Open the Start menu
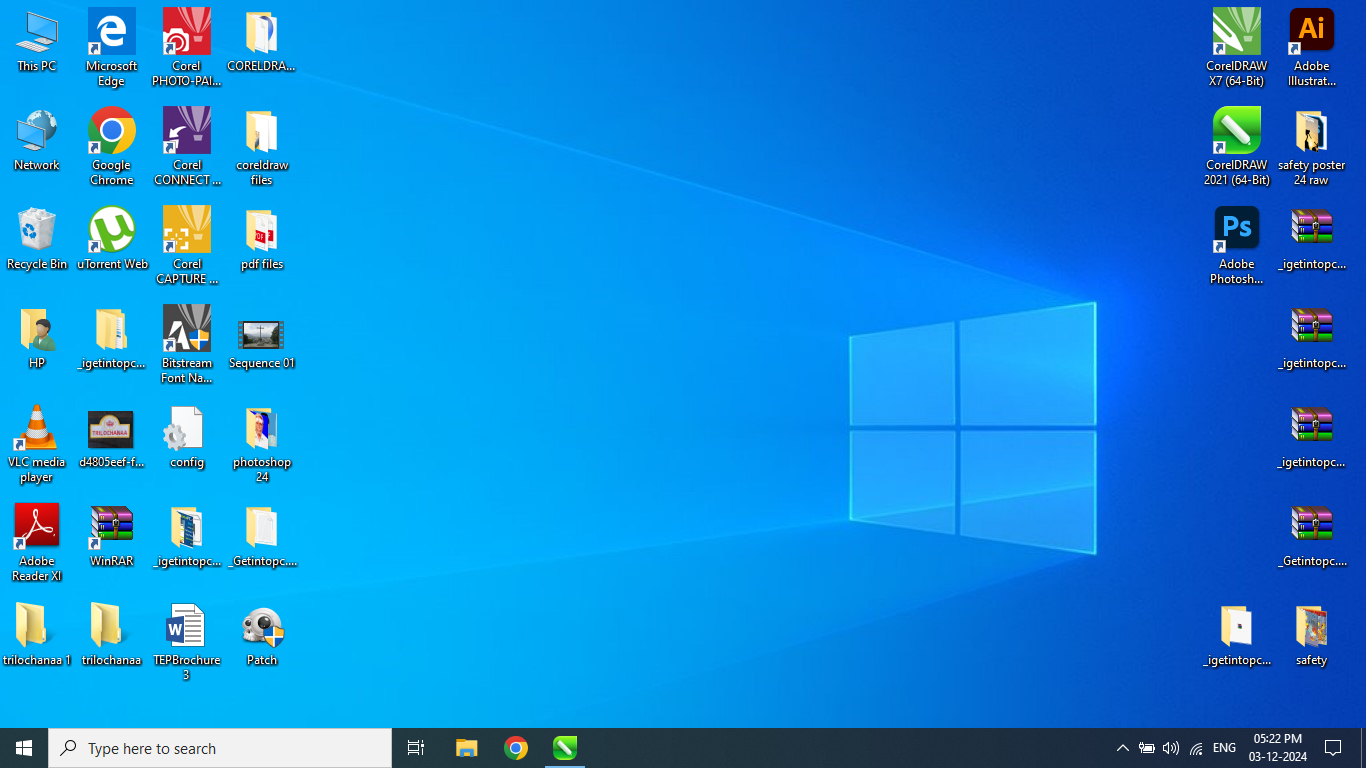The width and height of the screenshot is (1366, 768). [24, 748]
